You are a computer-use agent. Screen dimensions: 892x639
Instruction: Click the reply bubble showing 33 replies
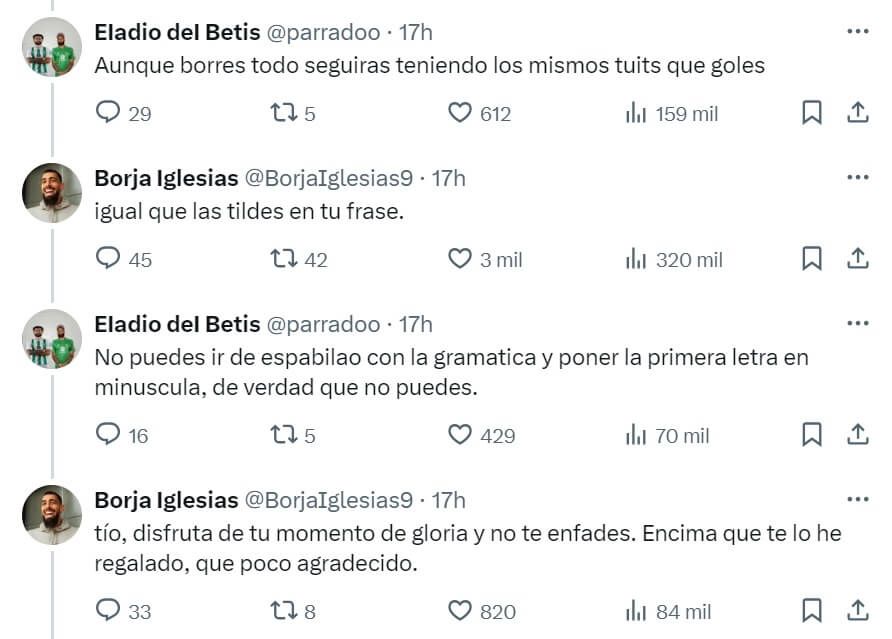107,611
